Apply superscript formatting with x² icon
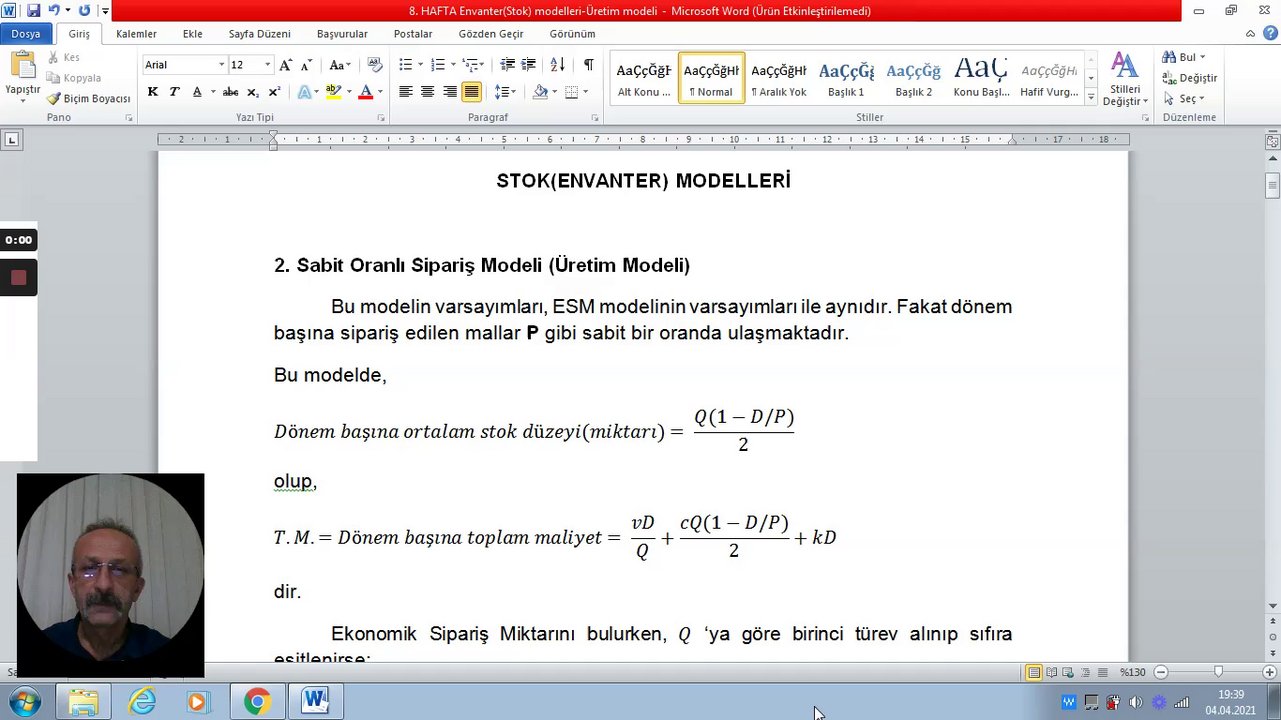Screen dimensions: 1281x720 (274, 92)
